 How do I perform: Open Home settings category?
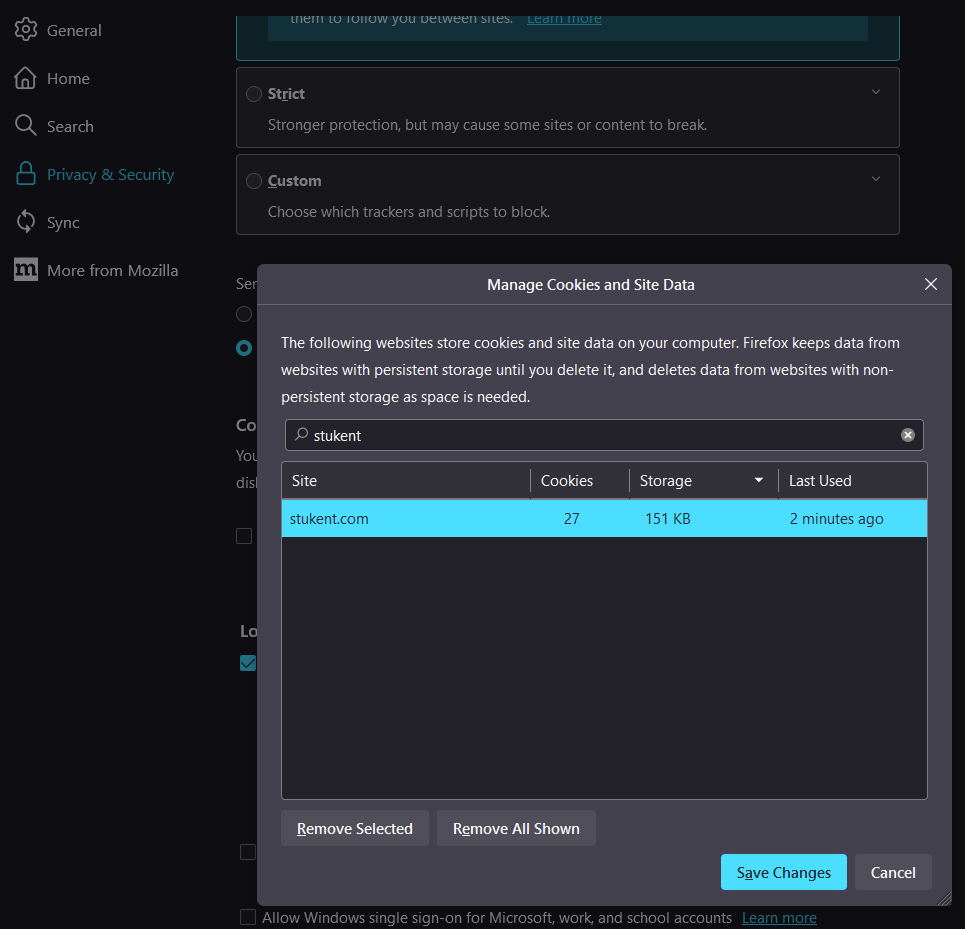tap(68, 78)
